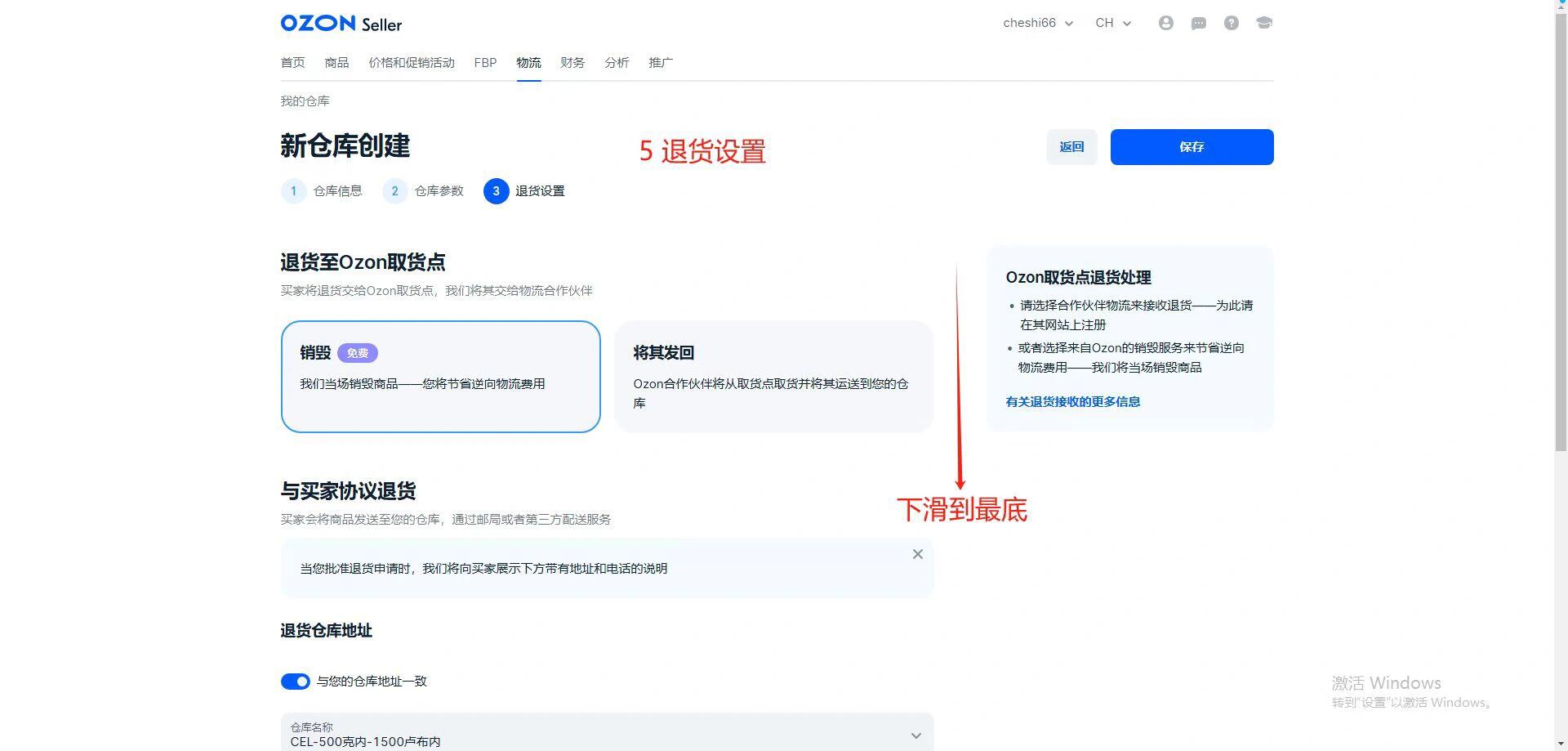Open the 物流 menu tab

[x=528, y=63]
